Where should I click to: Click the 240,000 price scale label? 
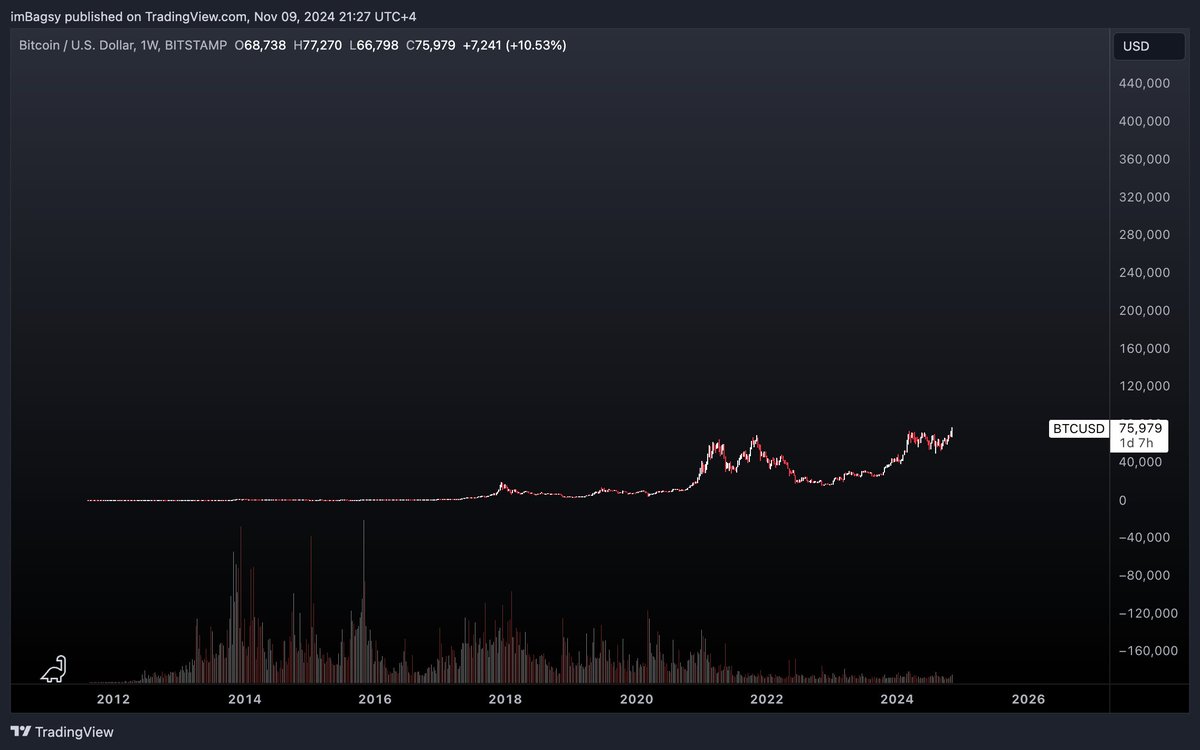[x=1145, y=272]
